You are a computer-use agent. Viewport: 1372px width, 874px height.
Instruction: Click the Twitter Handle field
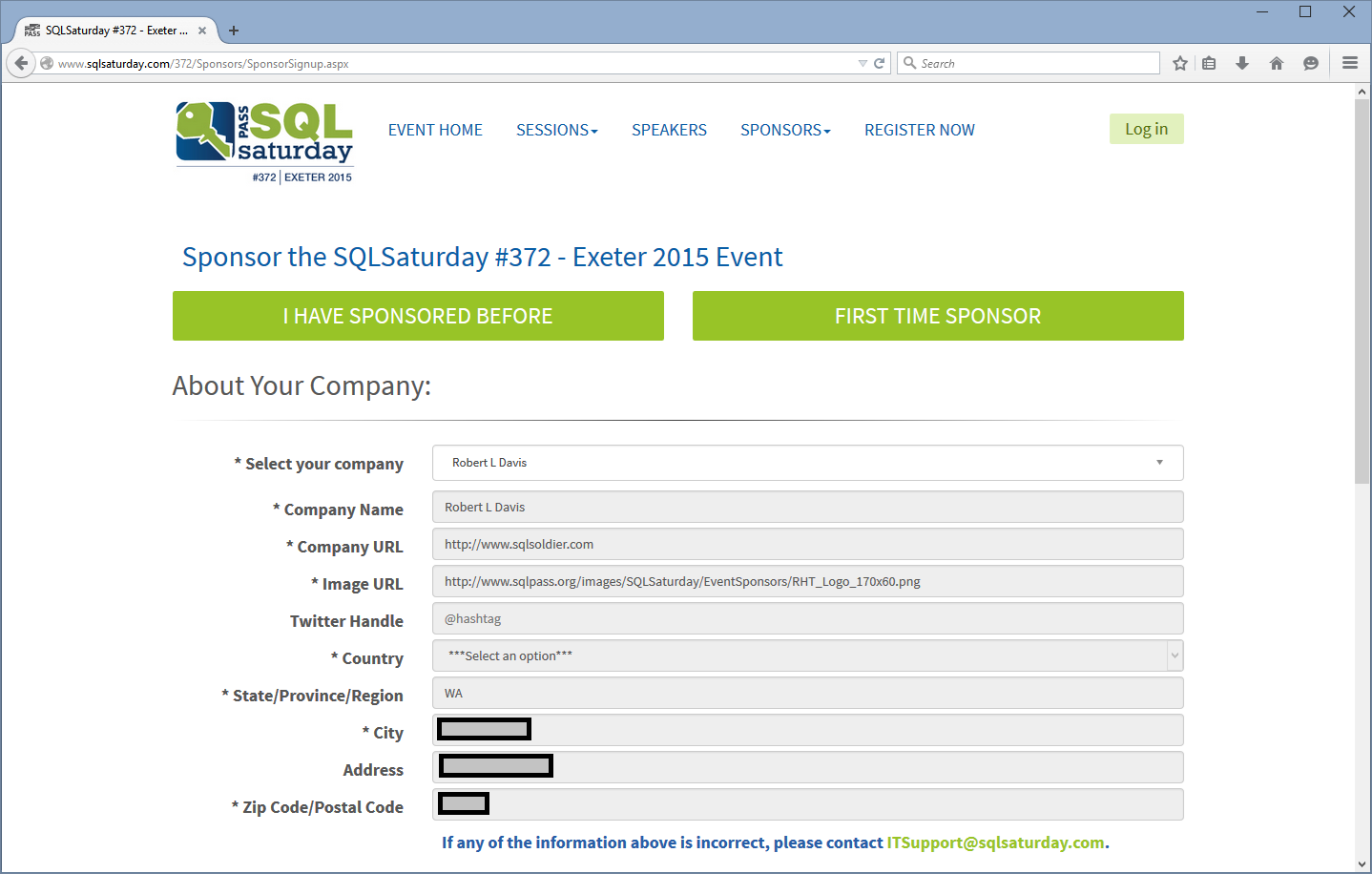pos(807,618)
